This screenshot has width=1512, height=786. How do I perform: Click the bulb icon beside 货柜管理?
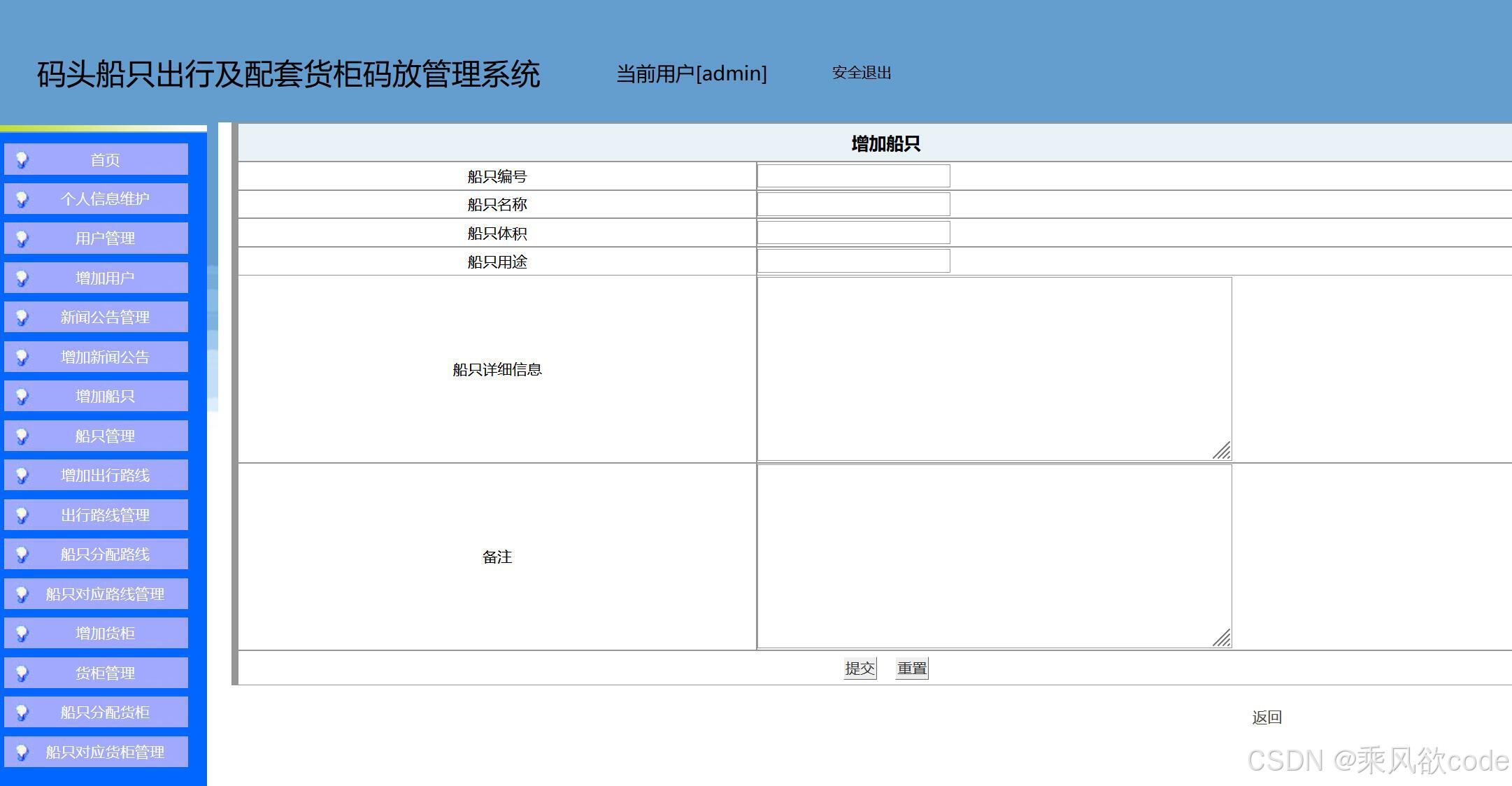(22, 673)
